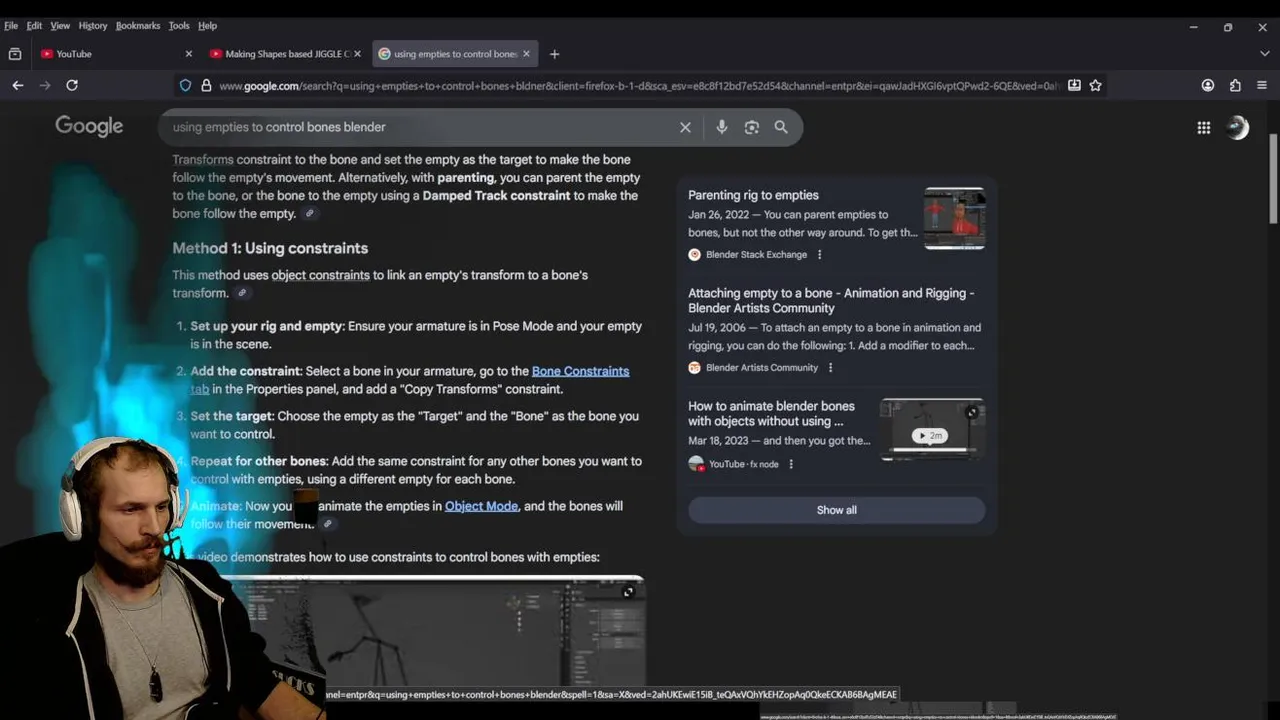
Task: Open the extensions puzzle icon
Action: coord(1235,86)
